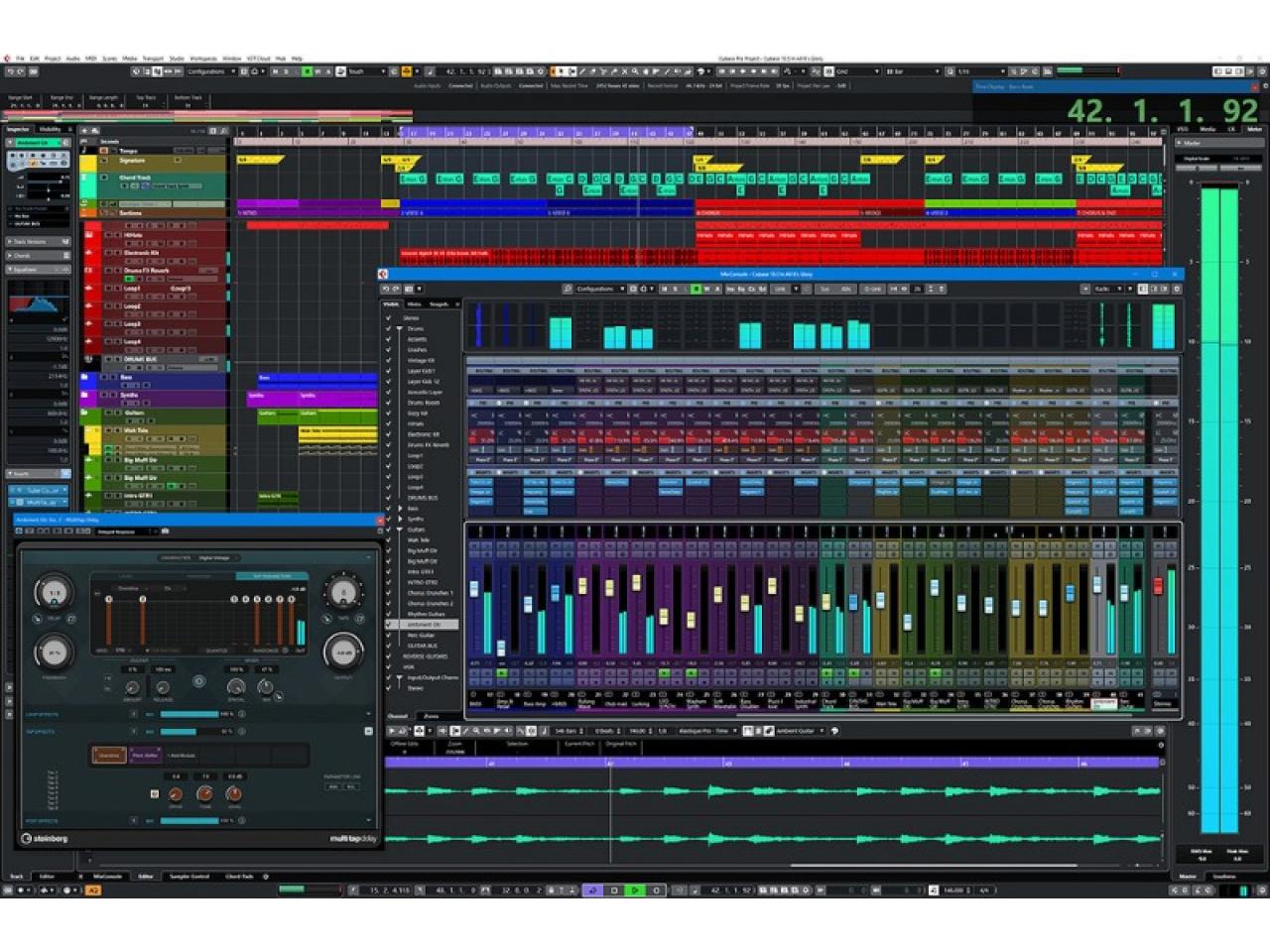
Task: Click Add Module in the Tap Effects chain
Action: [x=183, y=756]
